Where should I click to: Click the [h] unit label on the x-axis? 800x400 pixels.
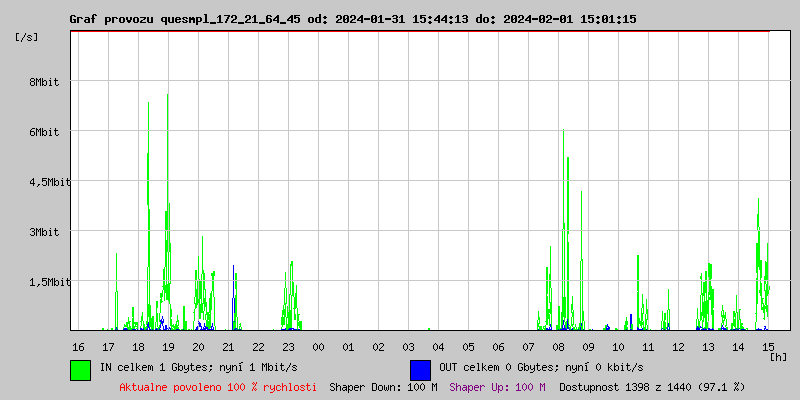click(779, 356)
